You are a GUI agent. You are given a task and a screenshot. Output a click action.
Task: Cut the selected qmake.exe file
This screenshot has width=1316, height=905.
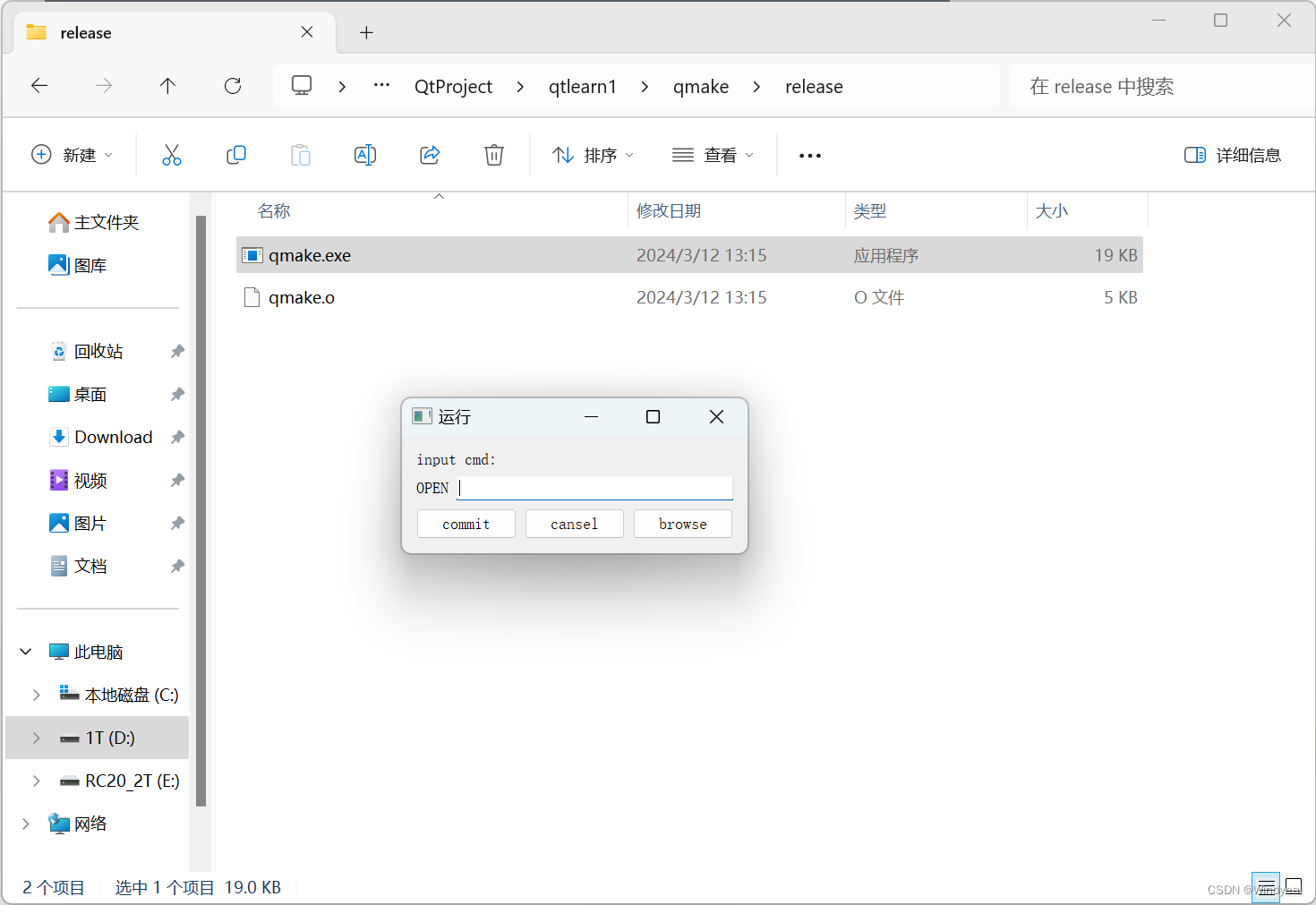[172, 154]
